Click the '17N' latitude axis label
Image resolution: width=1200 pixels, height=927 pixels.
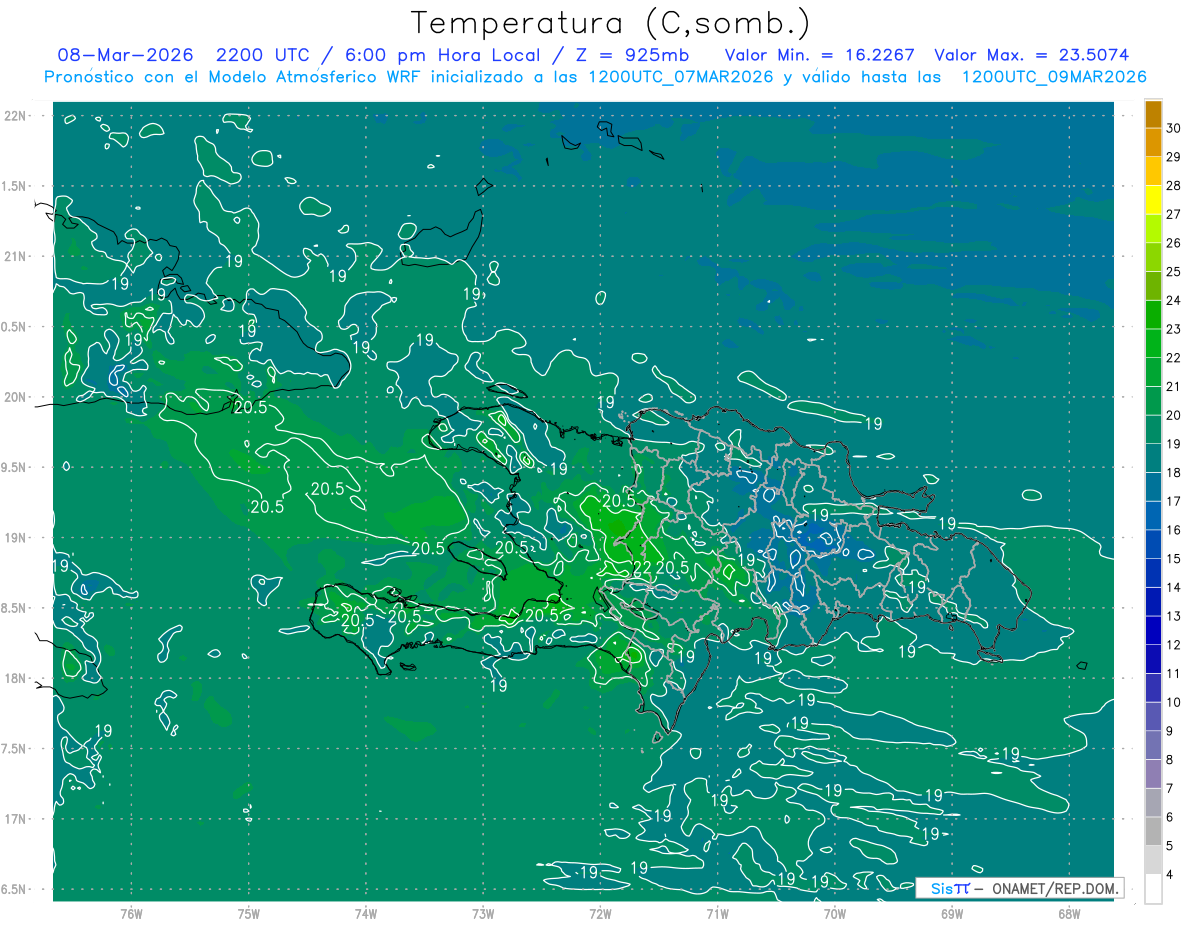tap(15, 819)
